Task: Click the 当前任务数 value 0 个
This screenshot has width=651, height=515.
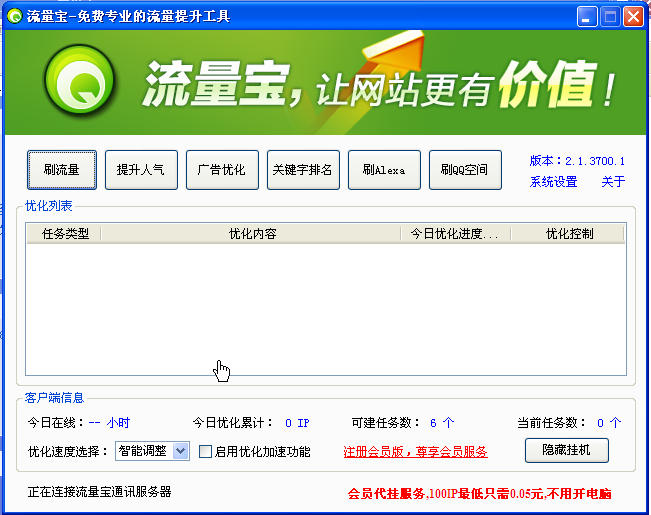Action: click(x=609, y=423)
